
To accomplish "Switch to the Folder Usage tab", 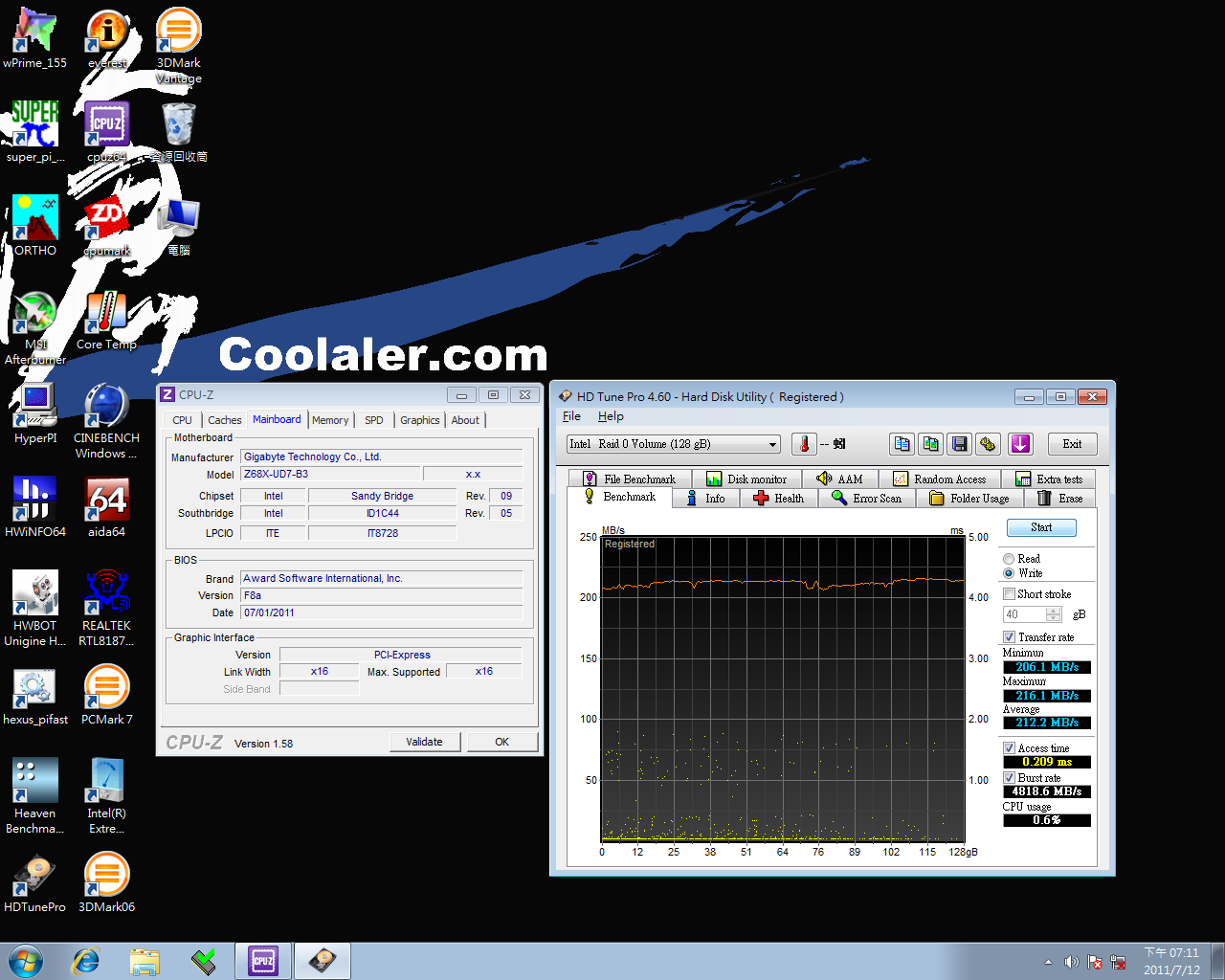I will coord(969,499).
